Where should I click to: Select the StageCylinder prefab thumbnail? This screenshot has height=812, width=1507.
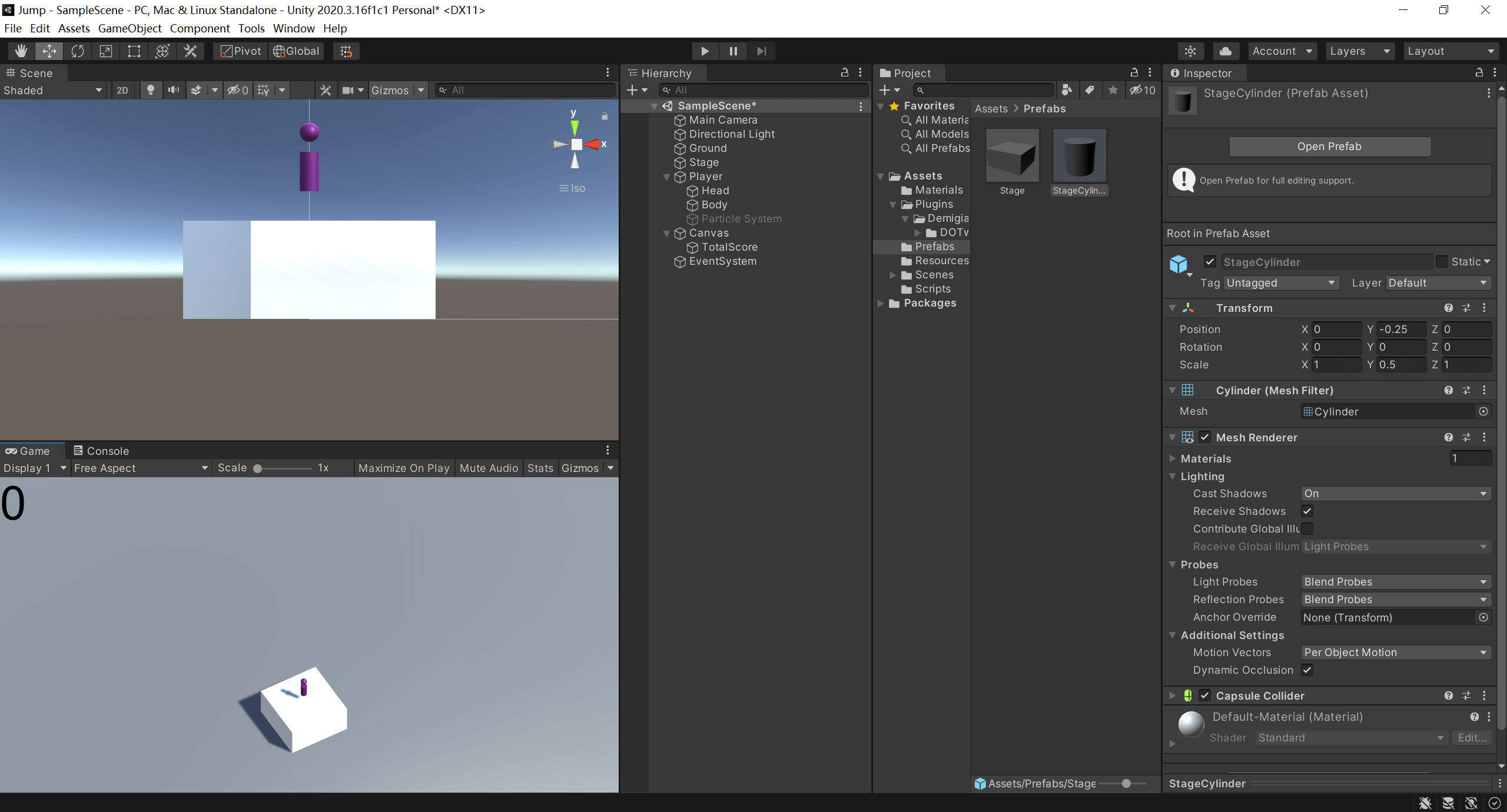tap(1079, 156)
